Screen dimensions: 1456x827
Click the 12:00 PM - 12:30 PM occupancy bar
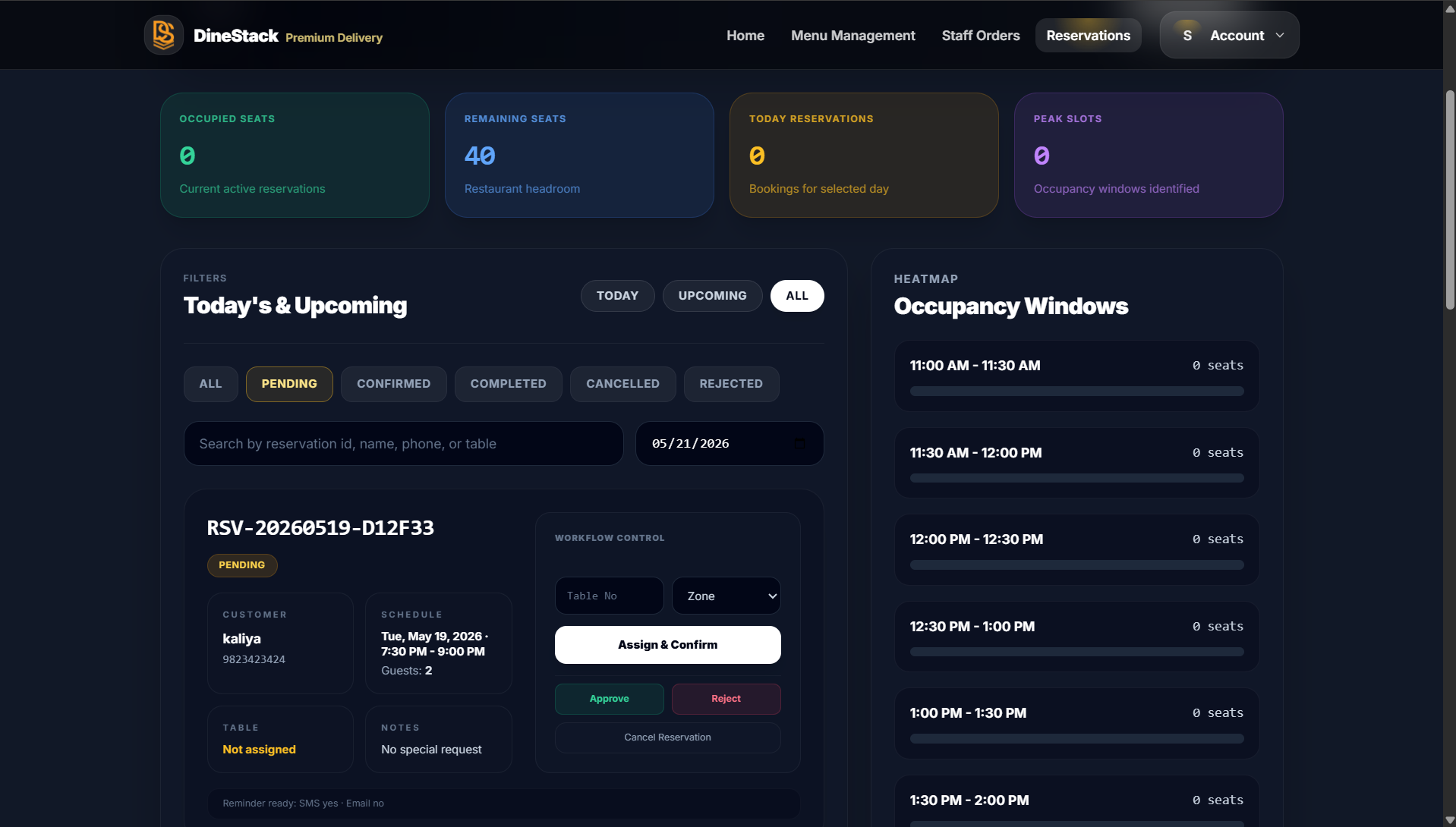[1076, 565]
